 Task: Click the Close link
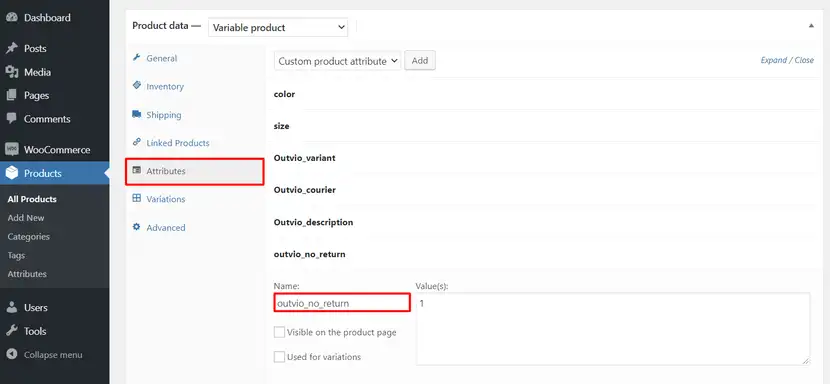804,60
